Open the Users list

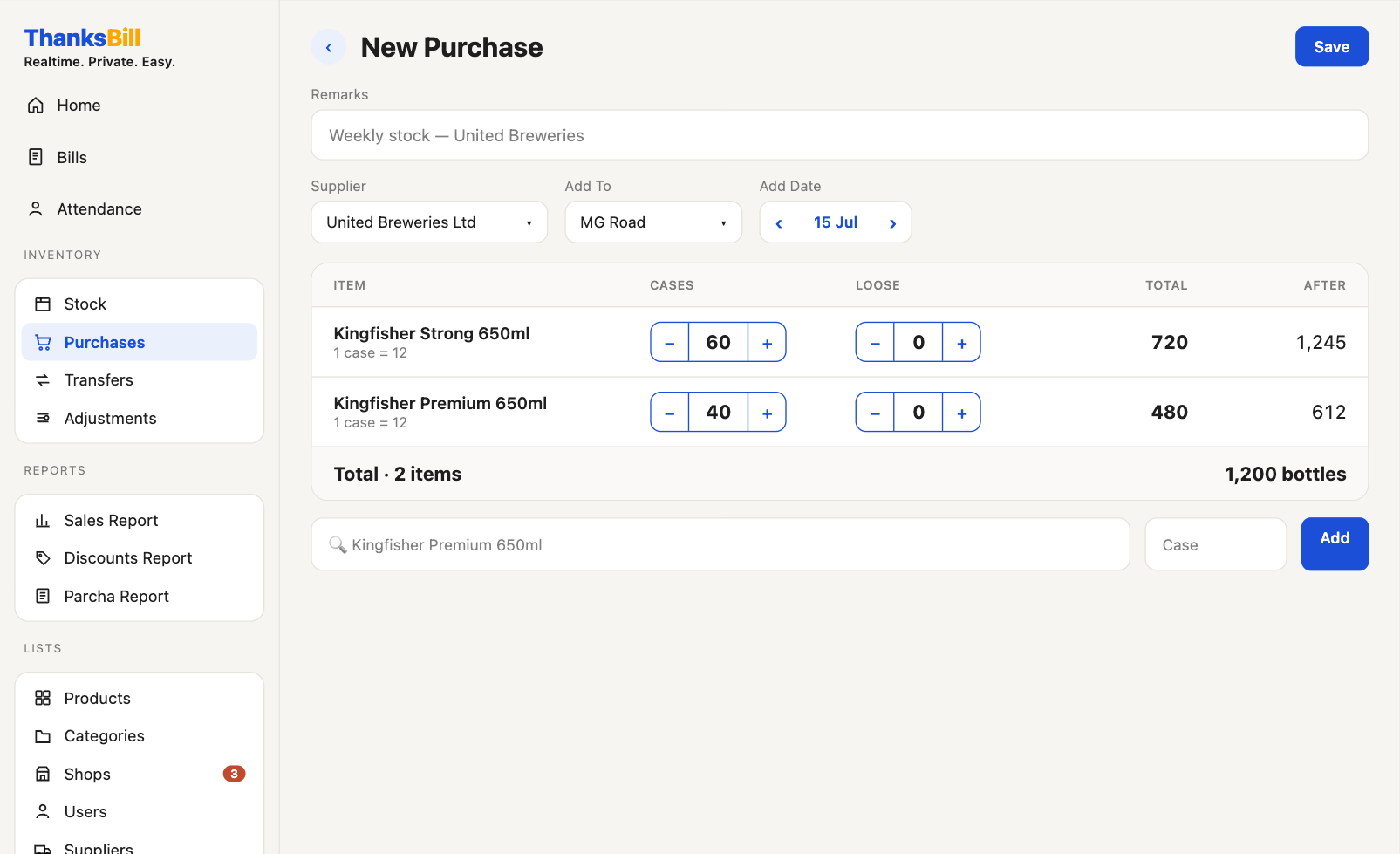pos(140,812)
